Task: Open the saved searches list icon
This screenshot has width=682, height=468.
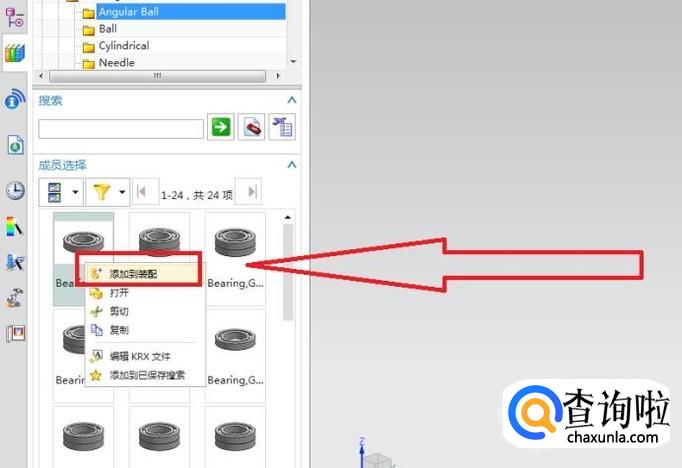Action: point(282,127)
